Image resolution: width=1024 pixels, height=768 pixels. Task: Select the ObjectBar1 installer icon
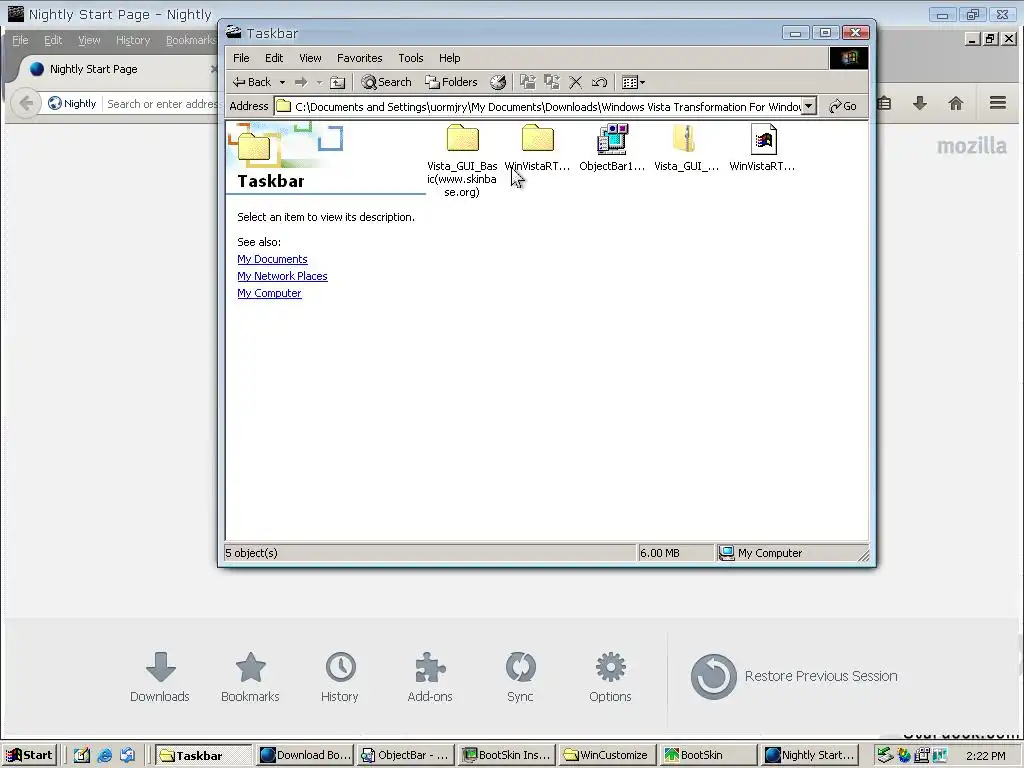point(612,148)
